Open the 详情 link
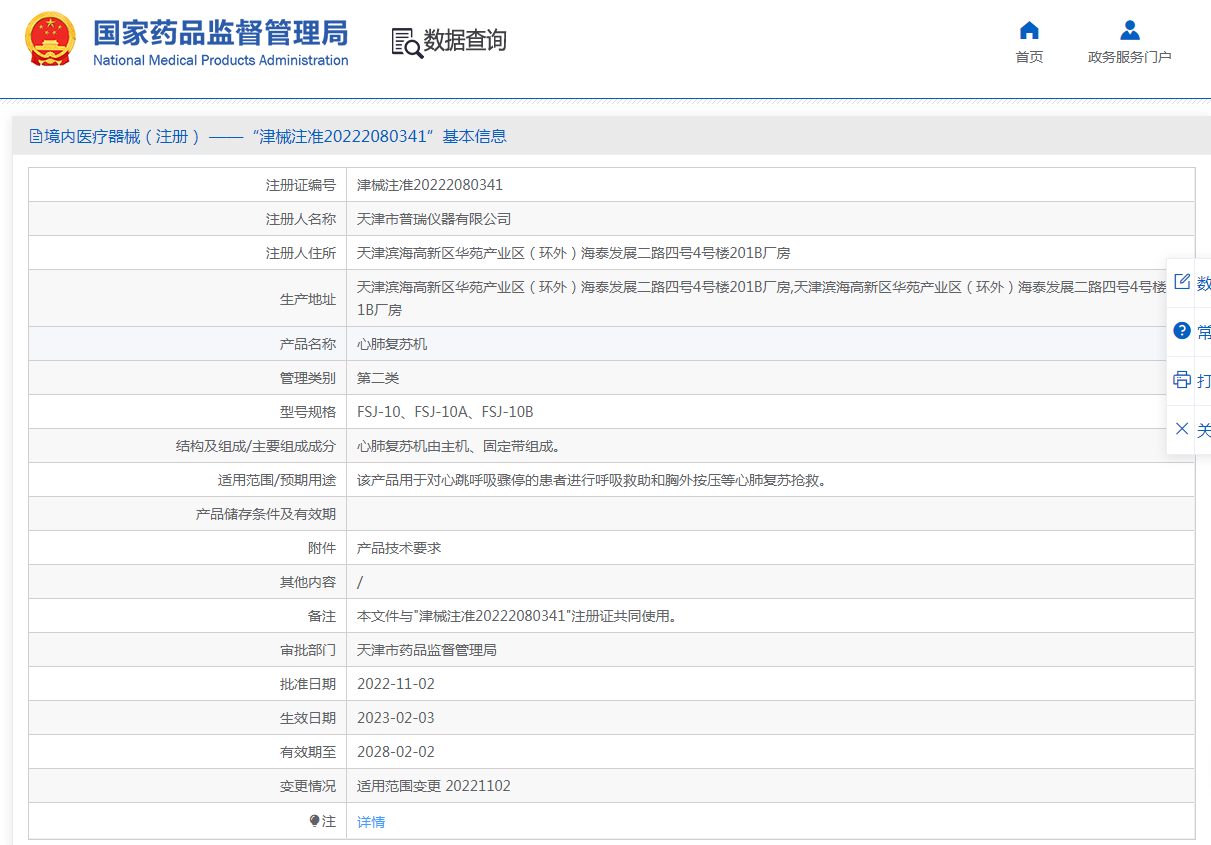 pos(371,822)
